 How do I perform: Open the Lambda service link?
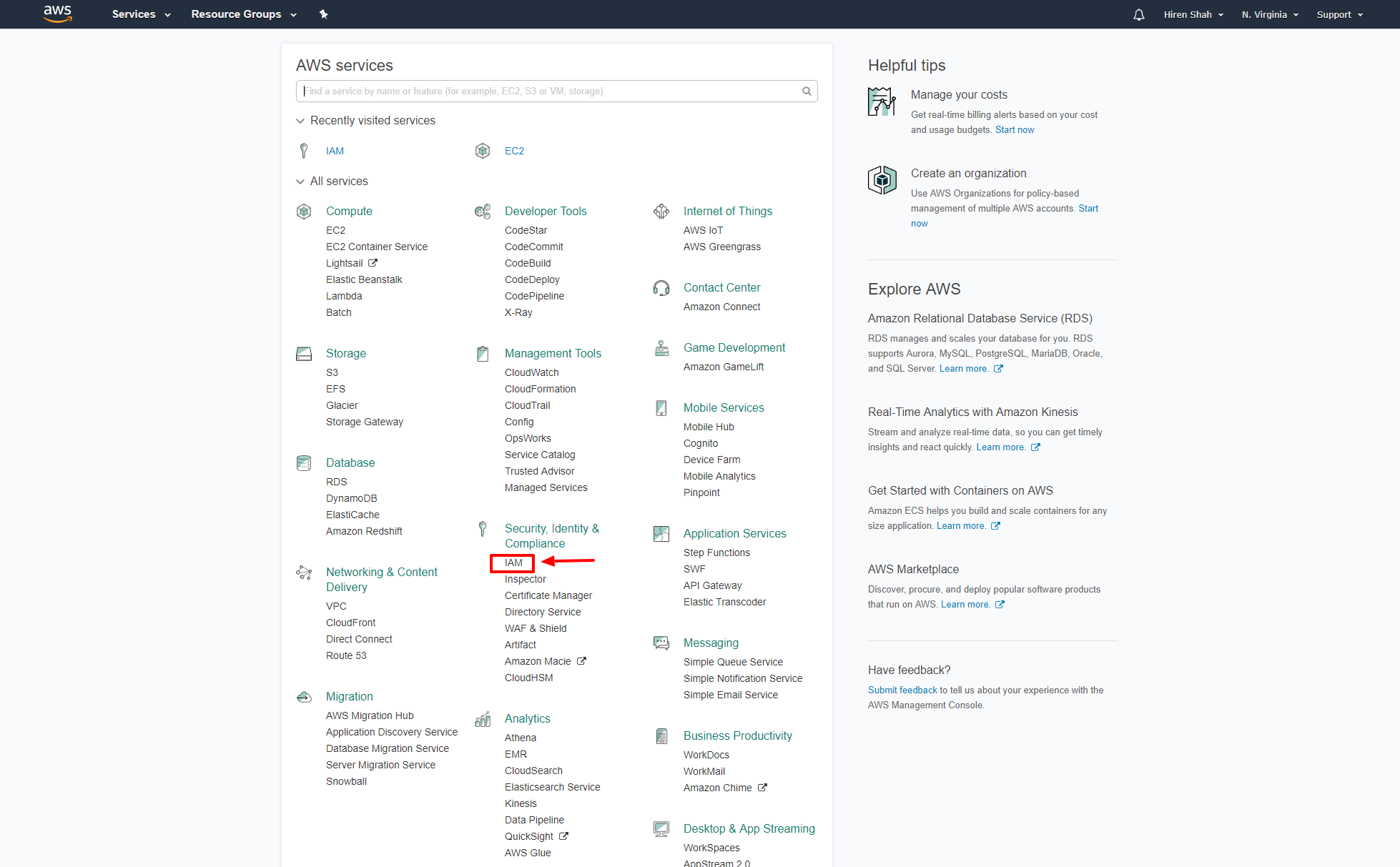[x=344, y=296]
